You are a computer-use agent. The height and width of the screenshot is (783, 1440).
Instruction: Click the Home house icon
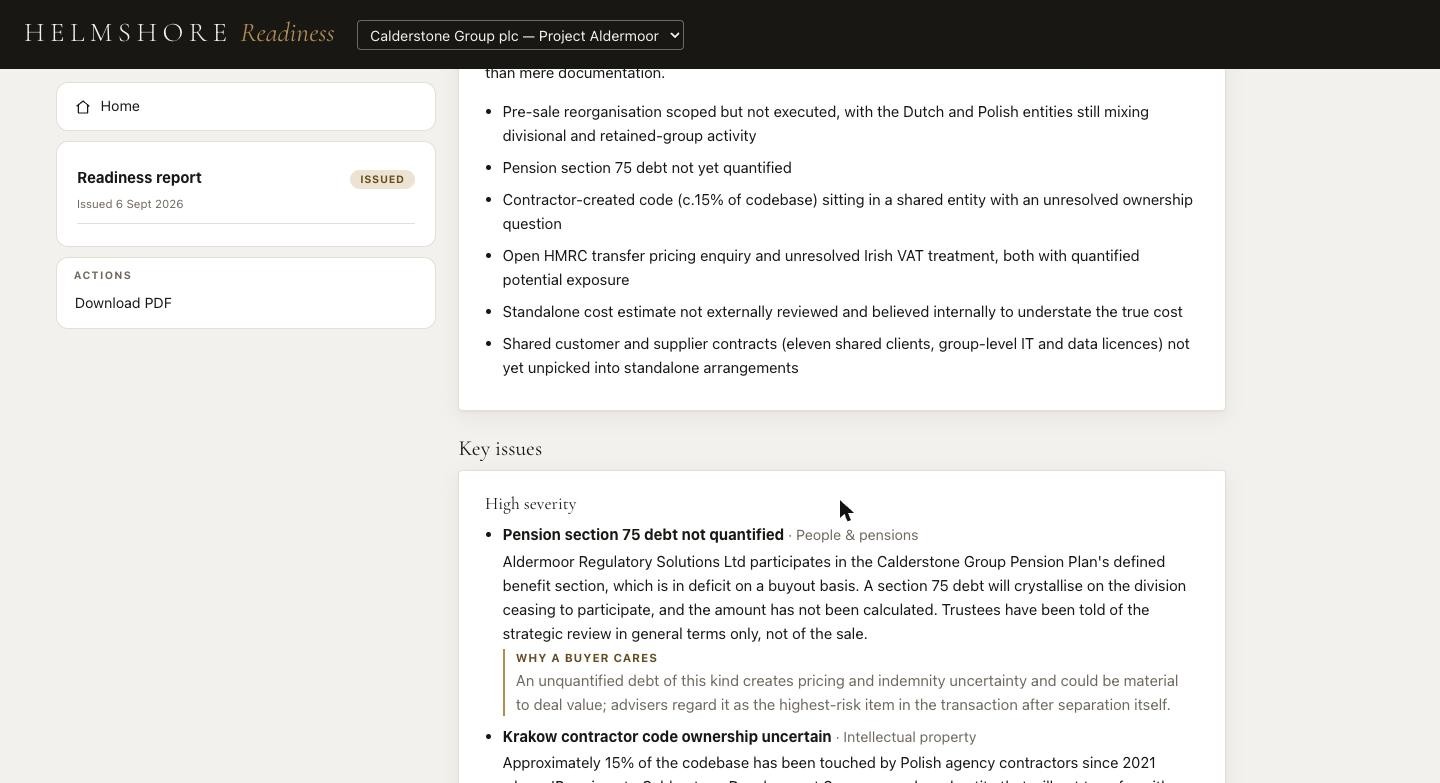(x=83, y=107)
